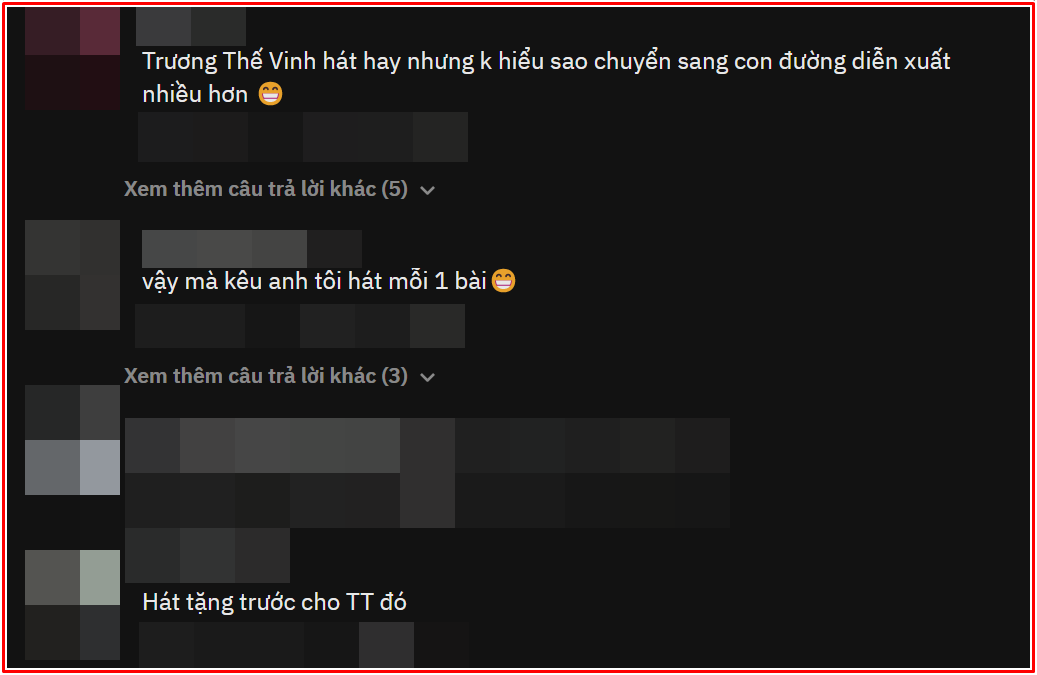Screen dimensions: 1037x675
Task: Click "Xem thêm câu trả lời khác (3)" link
Action: pyautogui.click(x=266, y=376)
